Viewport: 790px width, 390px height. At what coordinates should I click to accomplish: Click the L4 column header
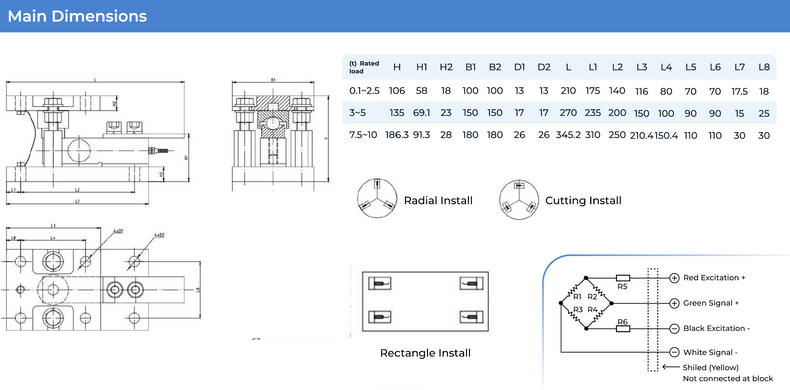coord(666,67)
